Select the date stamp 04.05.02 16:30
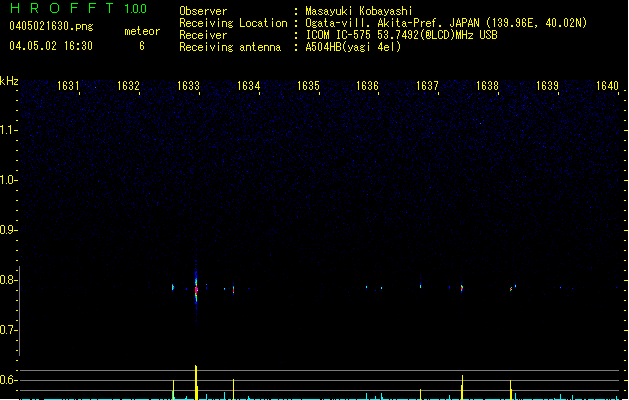Viewport: 629px width, 400px height. [x=51, y=46]
